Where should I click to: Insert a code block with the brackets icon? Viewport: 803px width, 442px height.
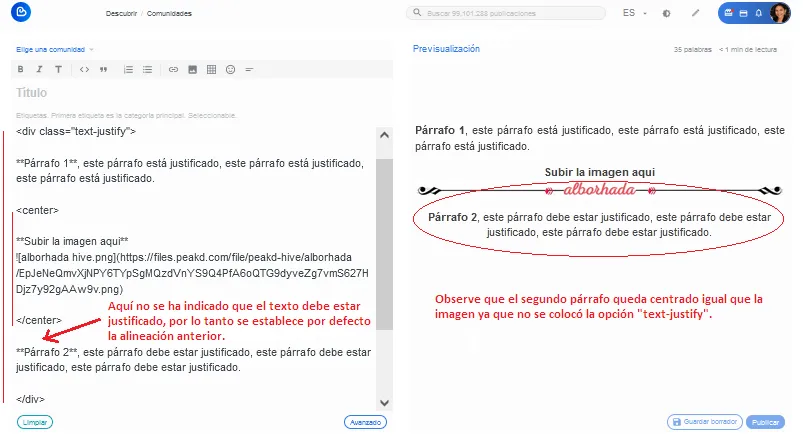pos(84,70)
